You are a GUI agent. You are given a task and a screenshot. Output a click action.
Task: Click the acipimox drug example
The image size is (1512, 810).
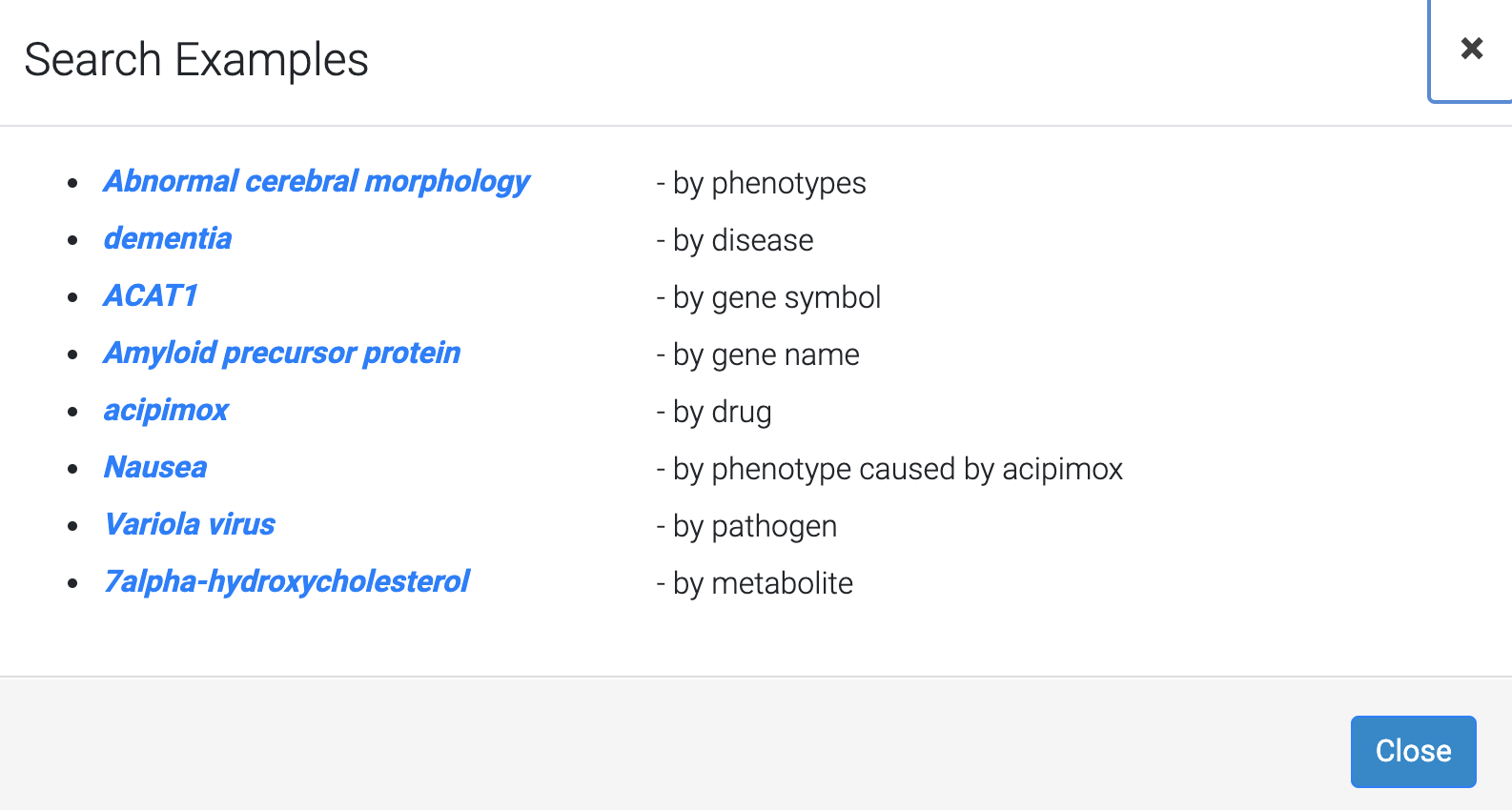166,410
